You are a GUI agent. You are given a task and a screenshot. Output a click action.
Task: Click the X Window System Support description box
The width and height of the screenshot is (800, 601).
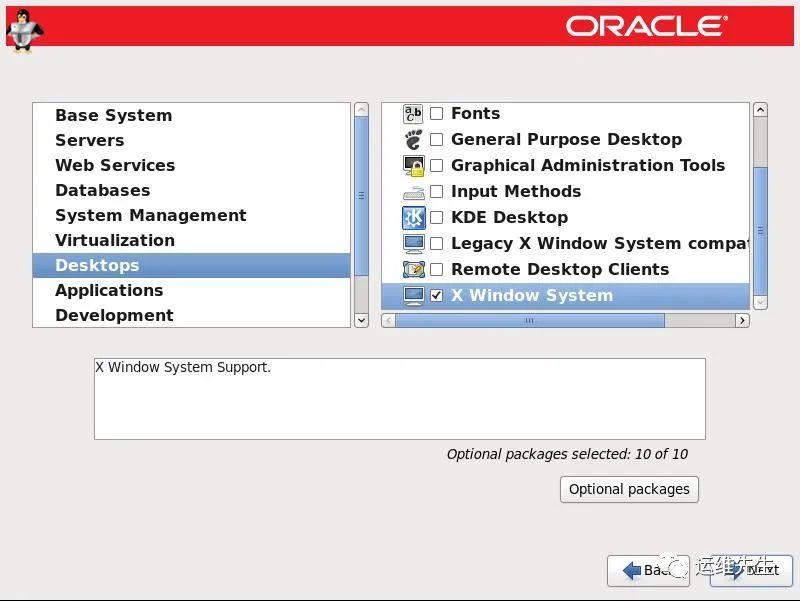pyautogui.click(x=400, y=399)
